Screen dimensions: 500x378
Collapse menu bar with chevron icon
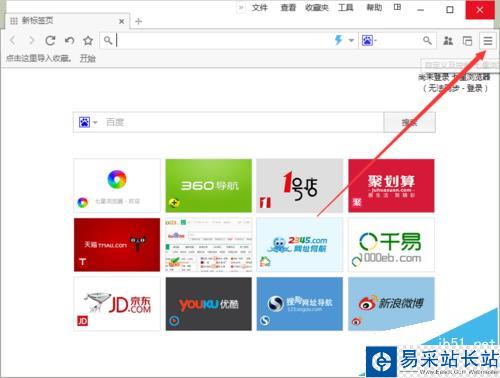click(x=241, y=8)
